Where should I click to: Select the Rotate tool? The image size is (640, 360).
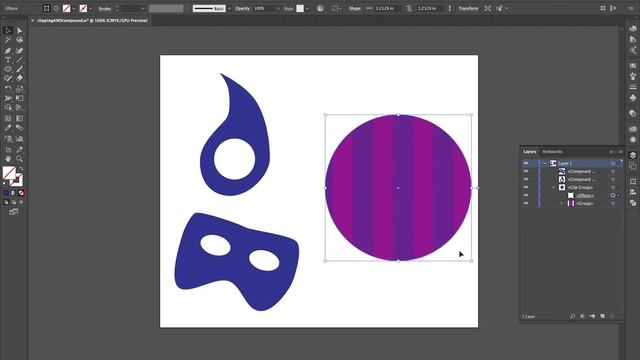tap(8, 89)
